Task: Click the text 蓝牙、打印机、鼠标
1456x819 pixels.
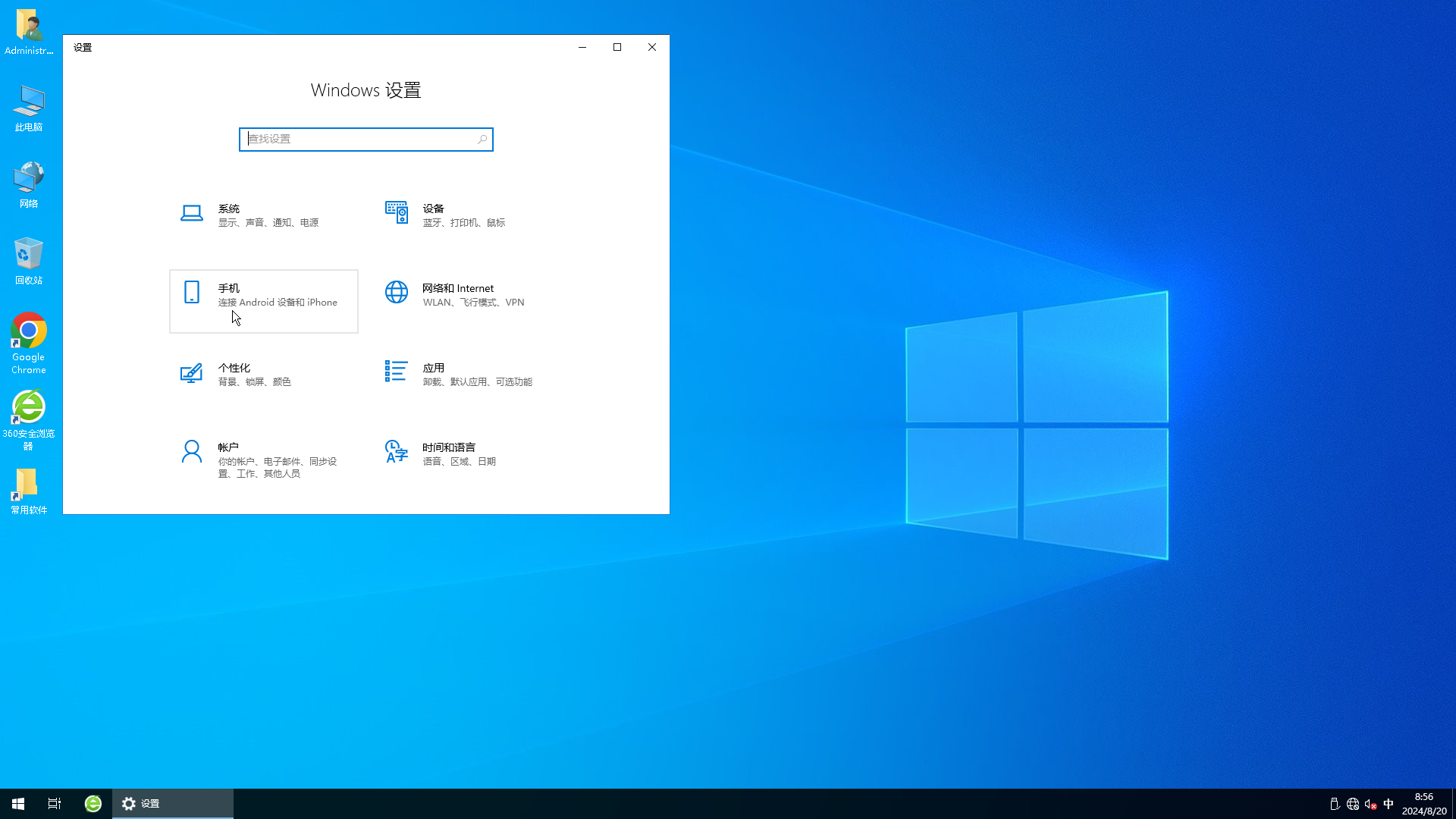Action: (x=464, y=223)
